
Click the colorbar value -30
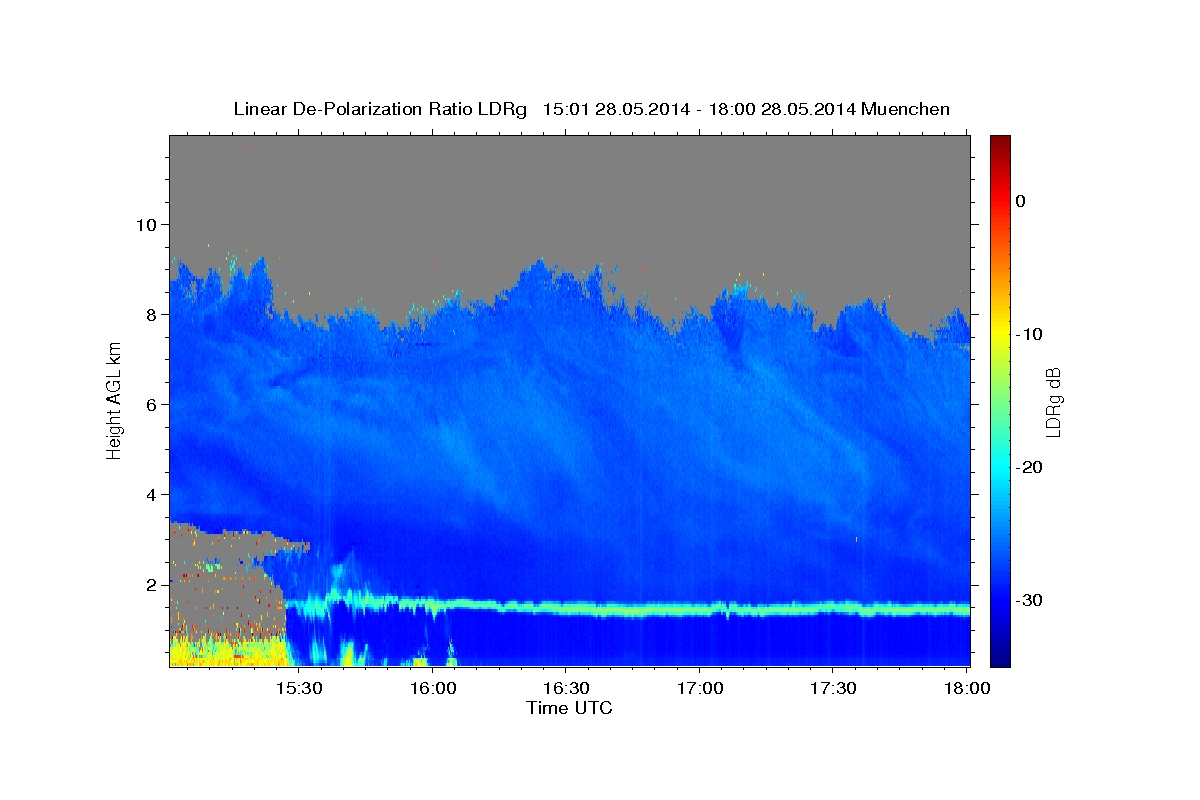pyautogui.click(x=1029, y=600)
